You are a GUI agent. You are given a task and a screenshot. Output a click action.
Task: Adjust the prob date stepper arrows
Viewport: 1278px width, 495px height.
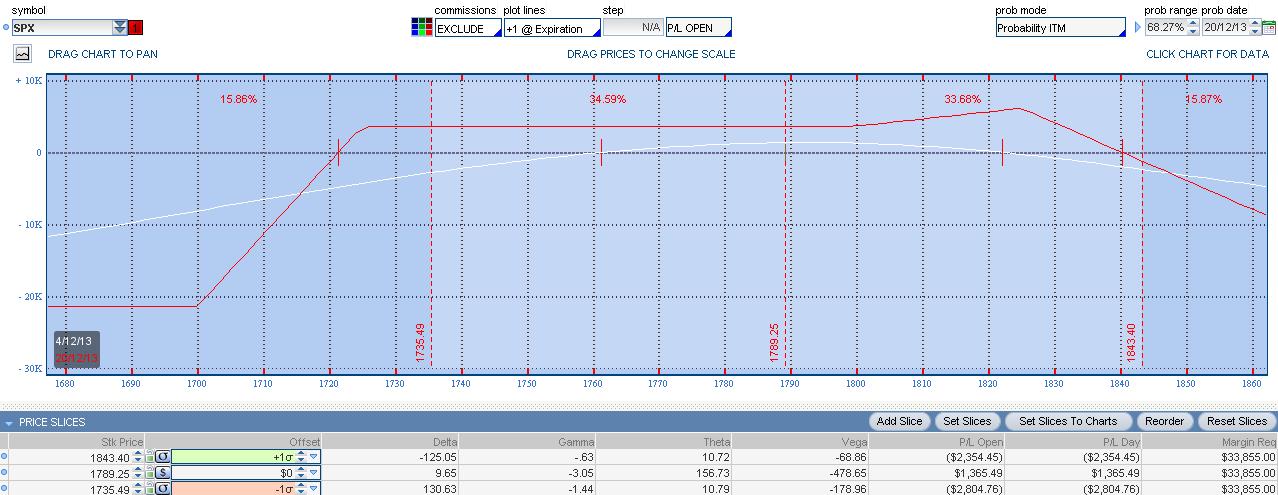[1255, 28]
